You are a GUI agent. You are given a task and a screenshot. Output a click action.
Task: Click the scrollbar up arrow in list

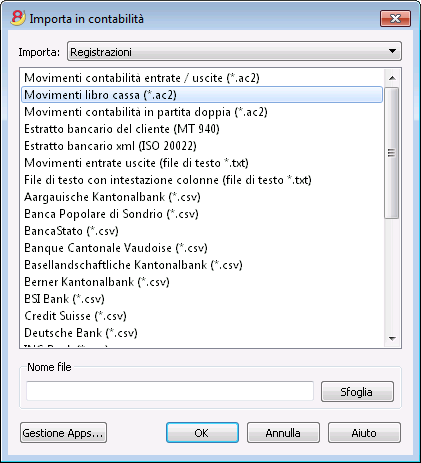392,78
